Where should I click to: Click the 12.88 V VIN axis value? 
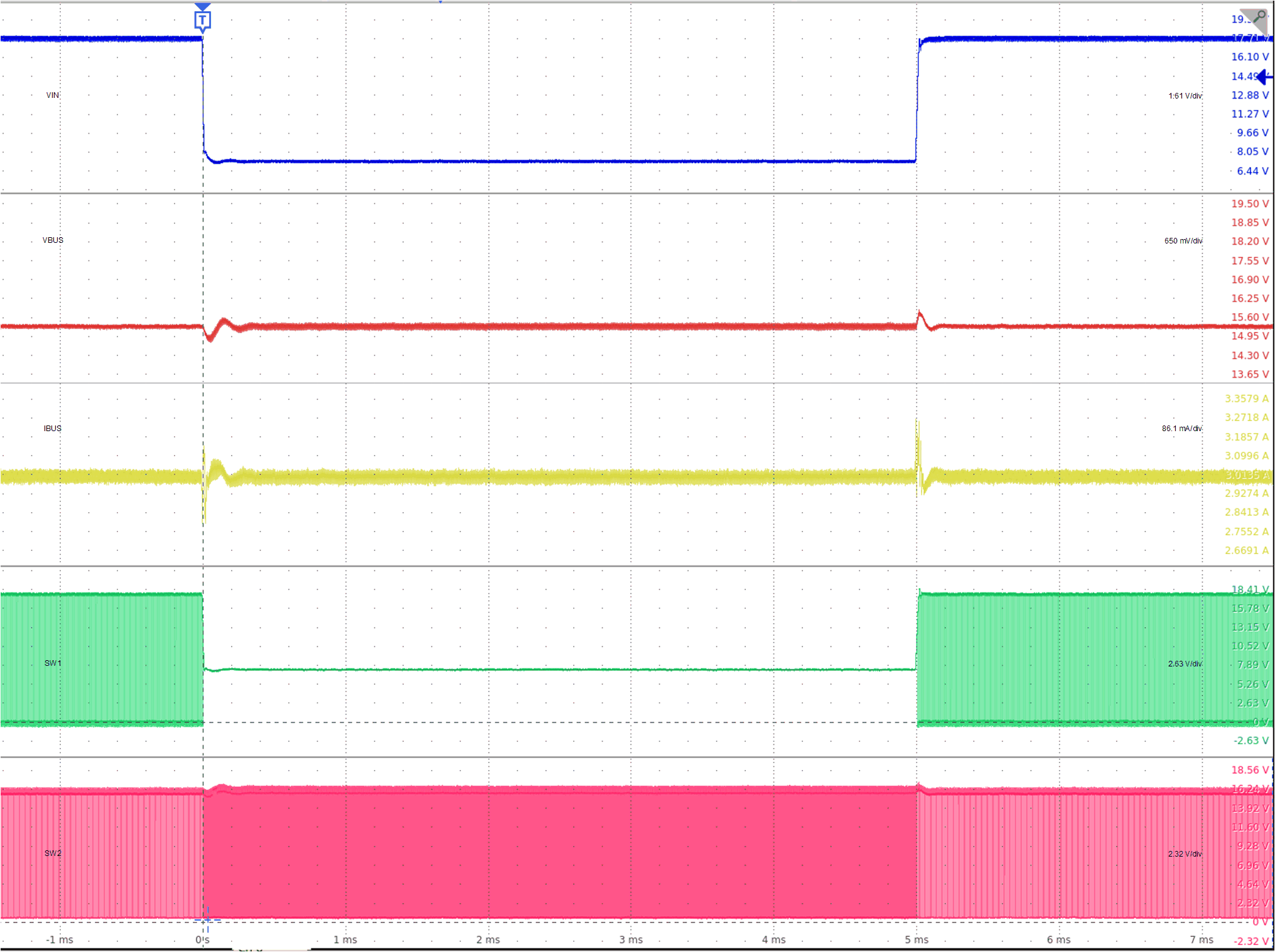(x=1250, y=95)
